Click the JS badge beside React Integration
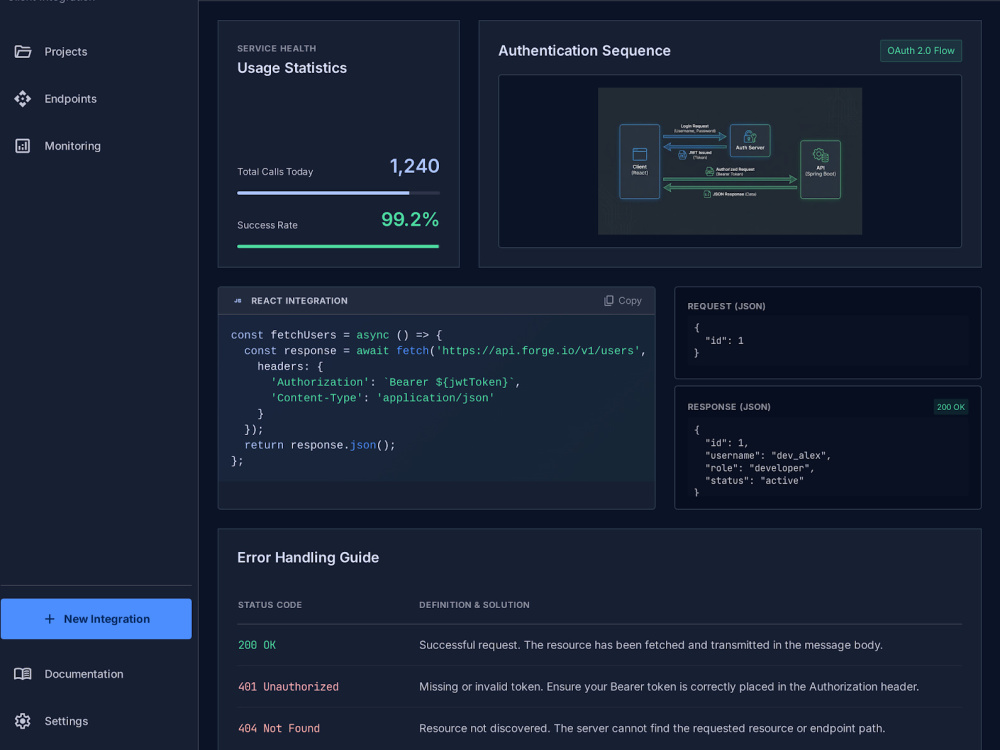Screen dimensions: 1000x750 [238, 301]
